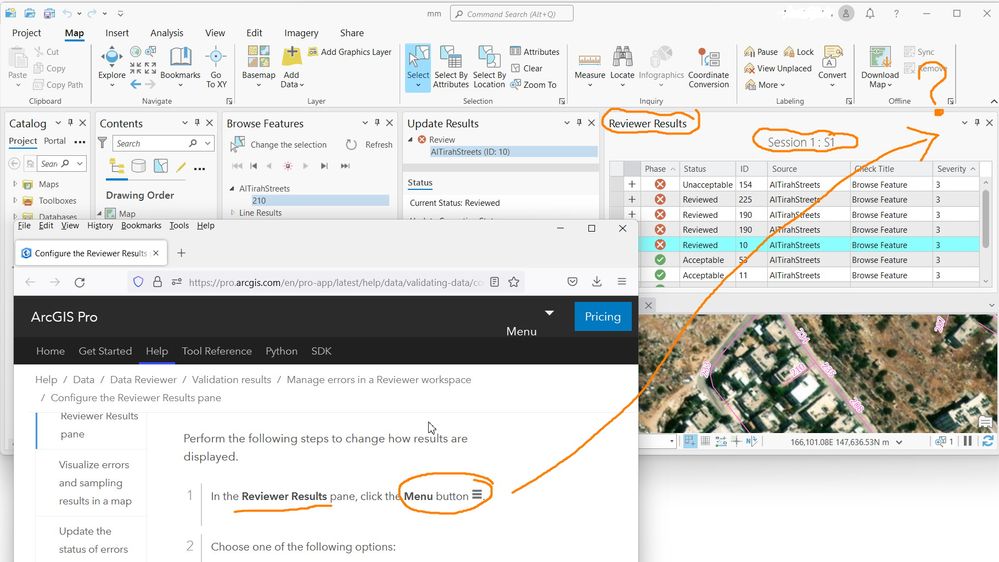
Task: Go to last feature in Browse Features
Action: pyautogui.click(x=345, y=166)
